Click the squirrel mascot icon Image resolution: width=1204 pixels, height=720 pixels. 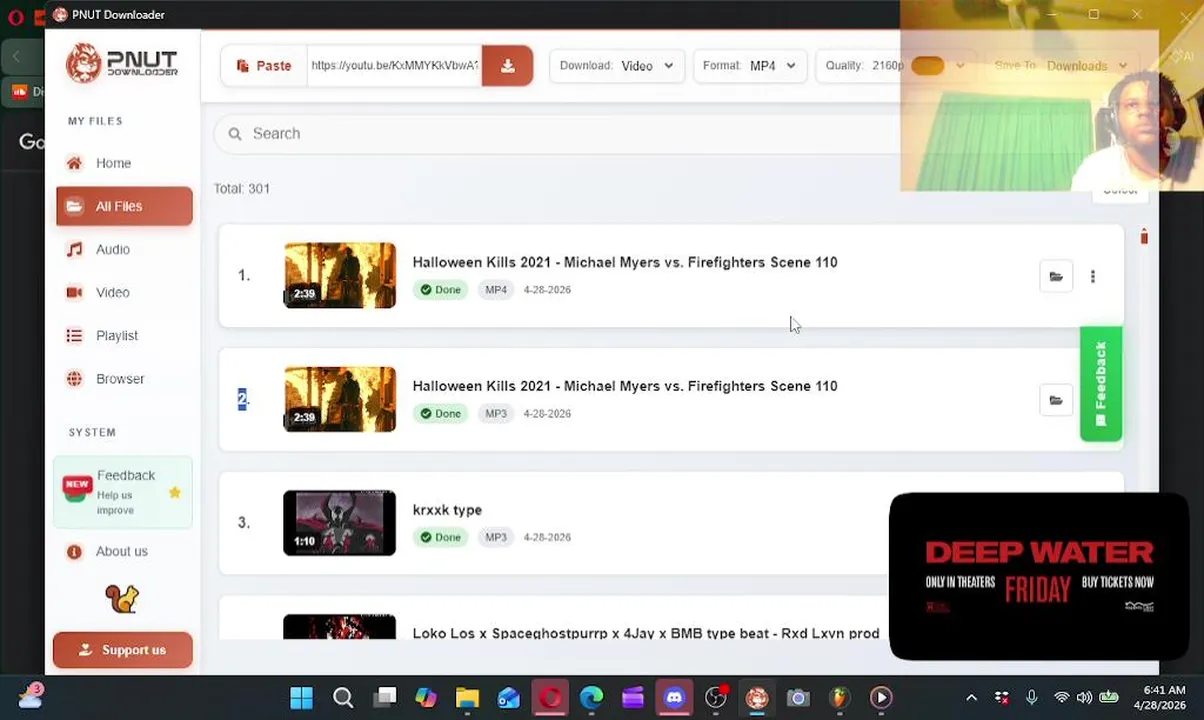pos(122,599)
